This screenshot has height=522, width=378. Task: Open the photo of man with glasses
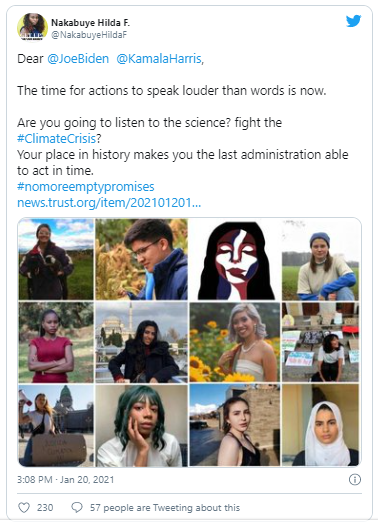tap(142, 259)
